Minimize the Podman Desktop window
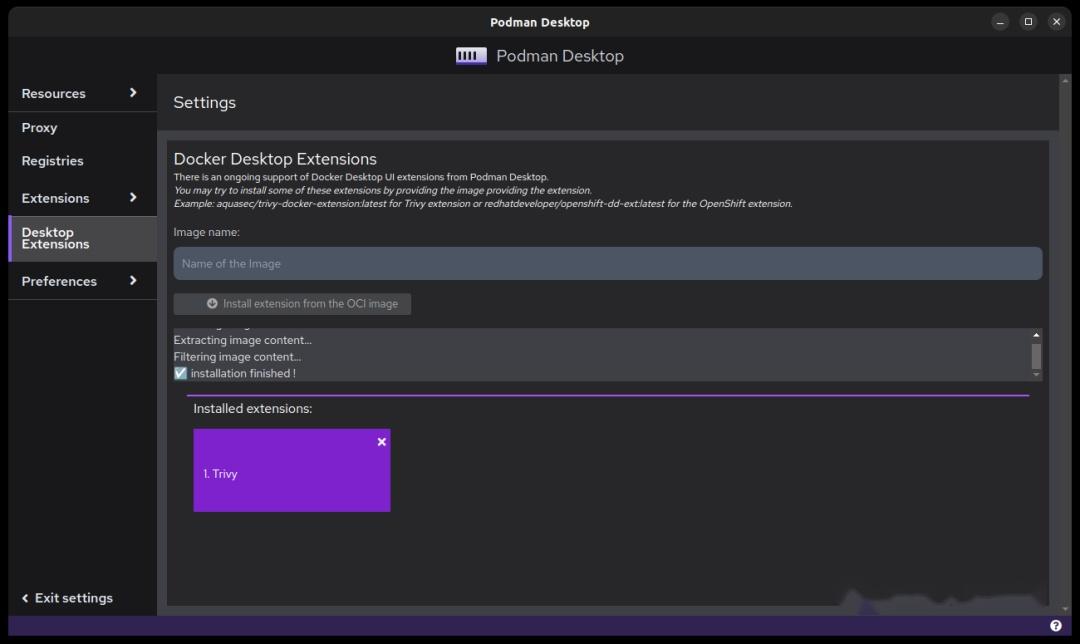Image resolution: width=1080 pixels, height=644 pixels. (x=1000, y=21)
